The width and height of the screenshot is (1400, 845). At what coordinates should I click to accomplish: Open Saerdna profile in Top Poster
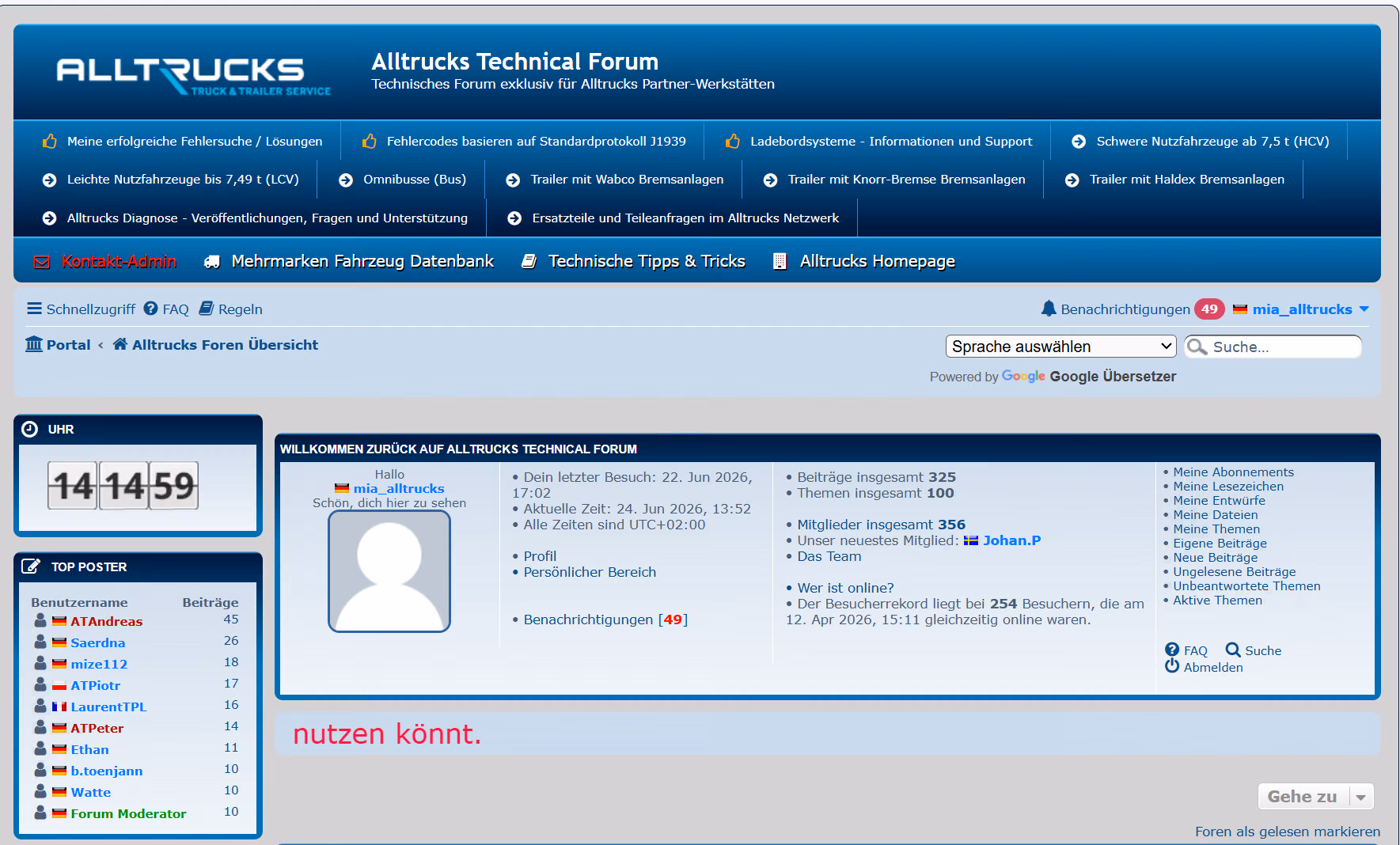[x=97, y=643]
